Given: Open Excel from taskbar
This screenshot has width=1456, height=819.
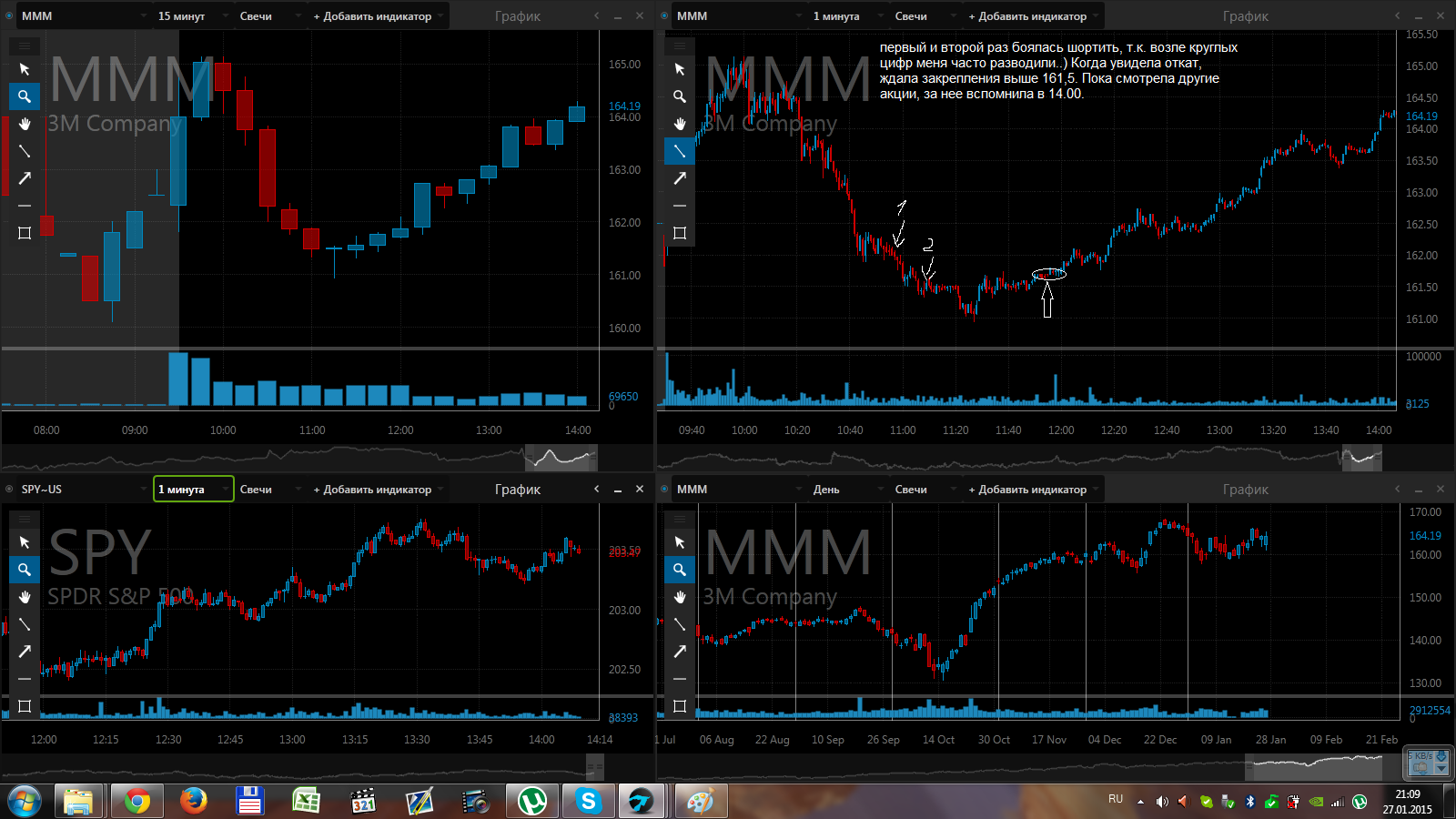Looking at the screenshot, I should pyautogui.click(x=306, y=802).
